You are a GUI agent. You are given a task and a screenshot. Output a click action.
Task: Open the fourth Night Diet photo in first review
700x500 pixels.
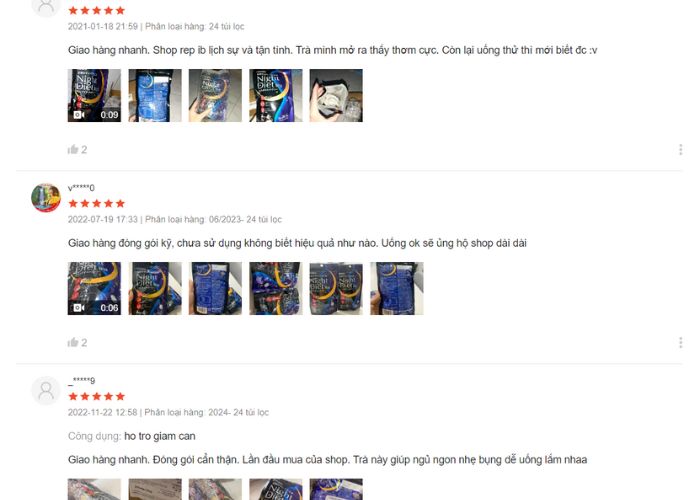(275, 96)
